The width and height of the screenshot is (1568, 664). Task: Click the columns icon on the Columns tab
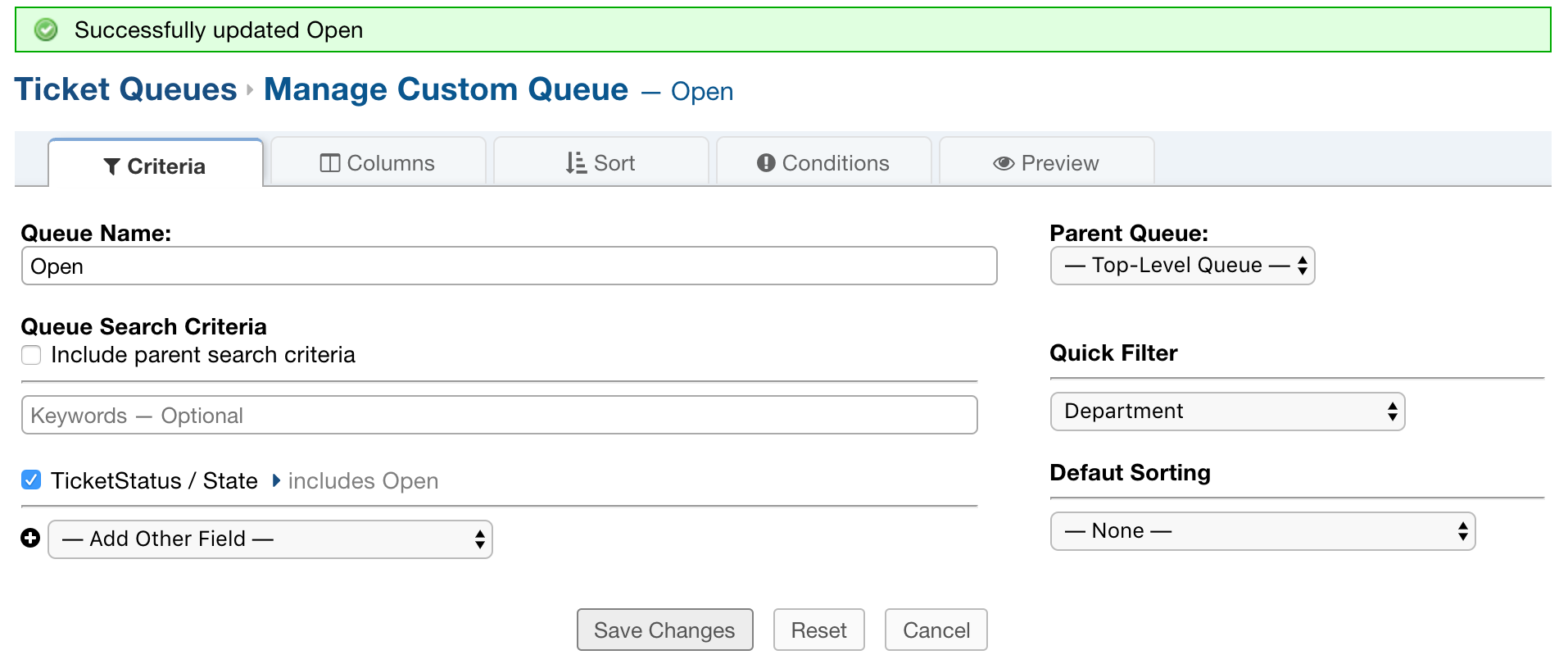click(x=329, y=163)
